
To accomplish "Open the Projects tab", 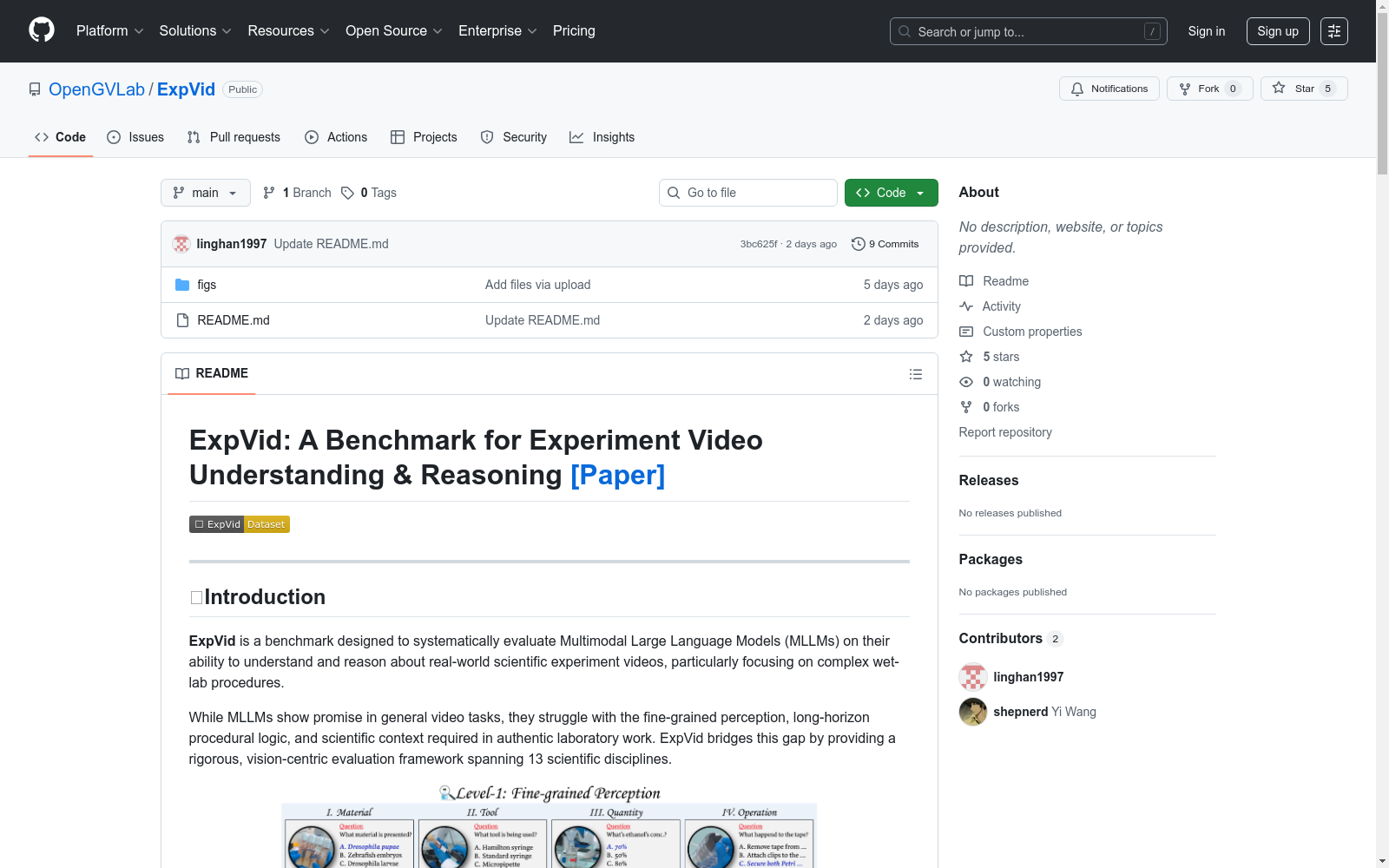I will click(424, 137).
